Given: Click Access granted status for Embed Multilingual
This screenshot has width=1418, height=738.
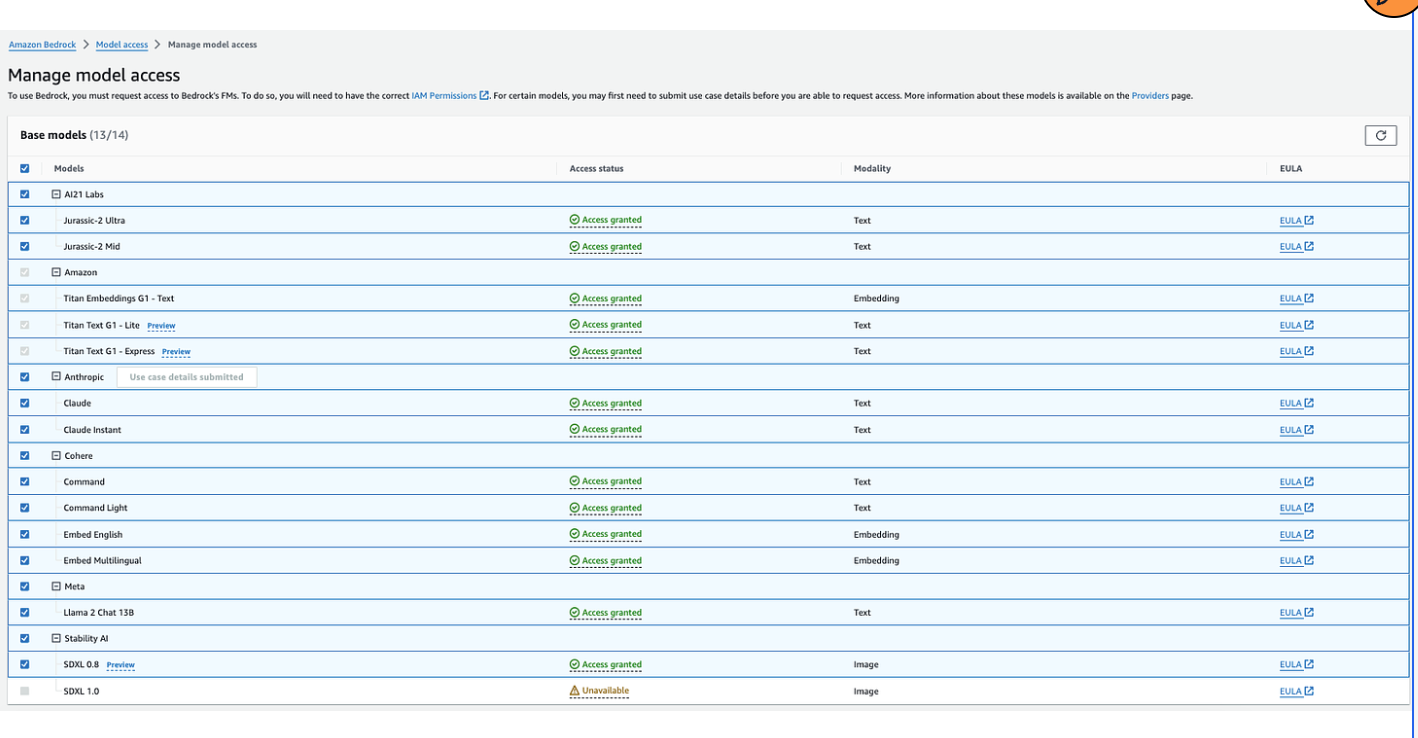Looking at the screenshot, I should pos(606,560).
